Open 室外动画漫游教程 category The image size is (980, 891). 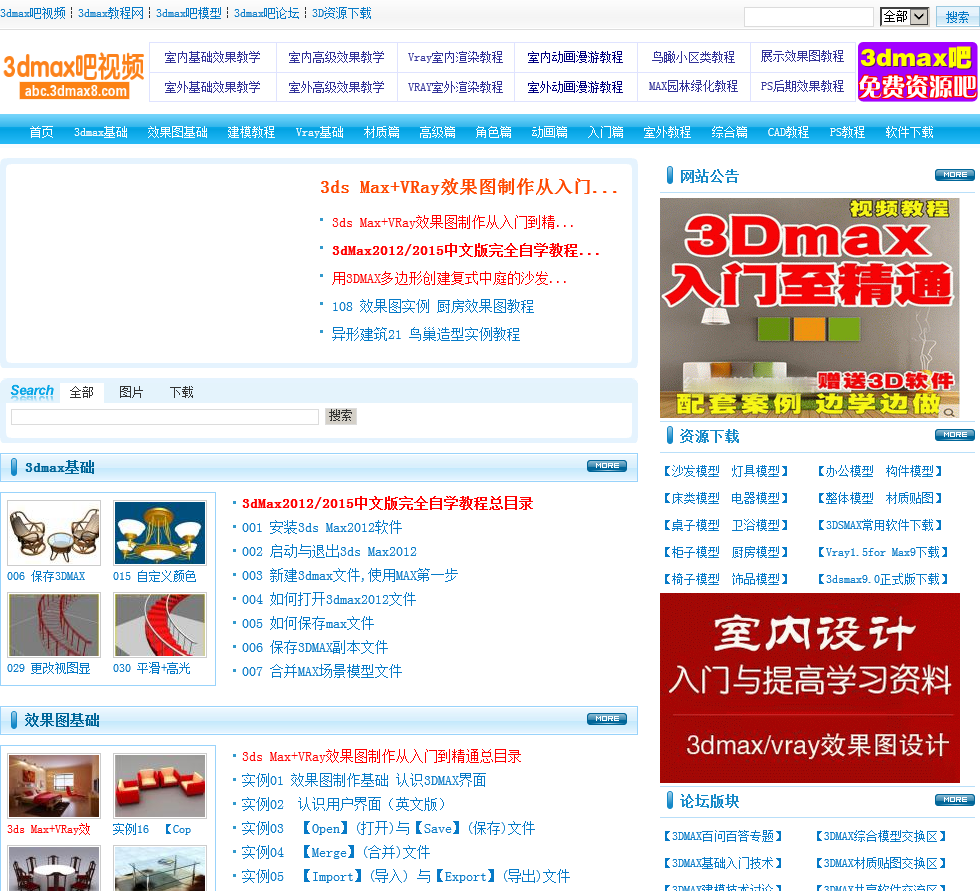point(575,87)
